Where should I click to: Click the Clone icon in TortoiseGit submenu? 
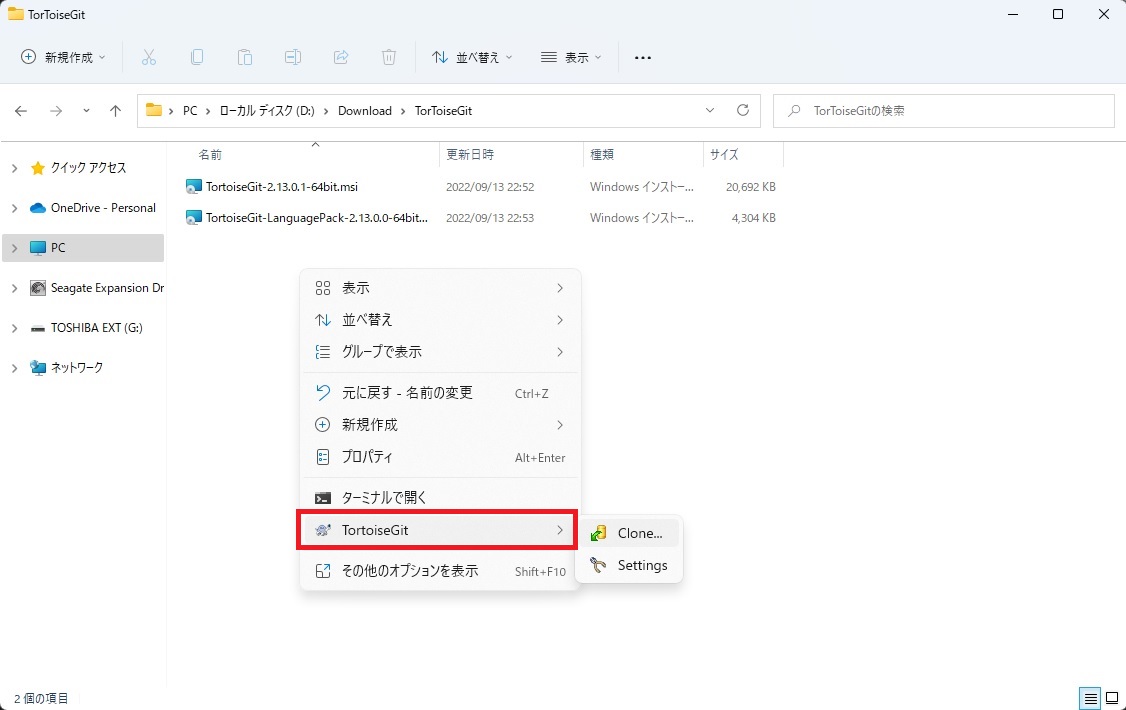(598, 533)
